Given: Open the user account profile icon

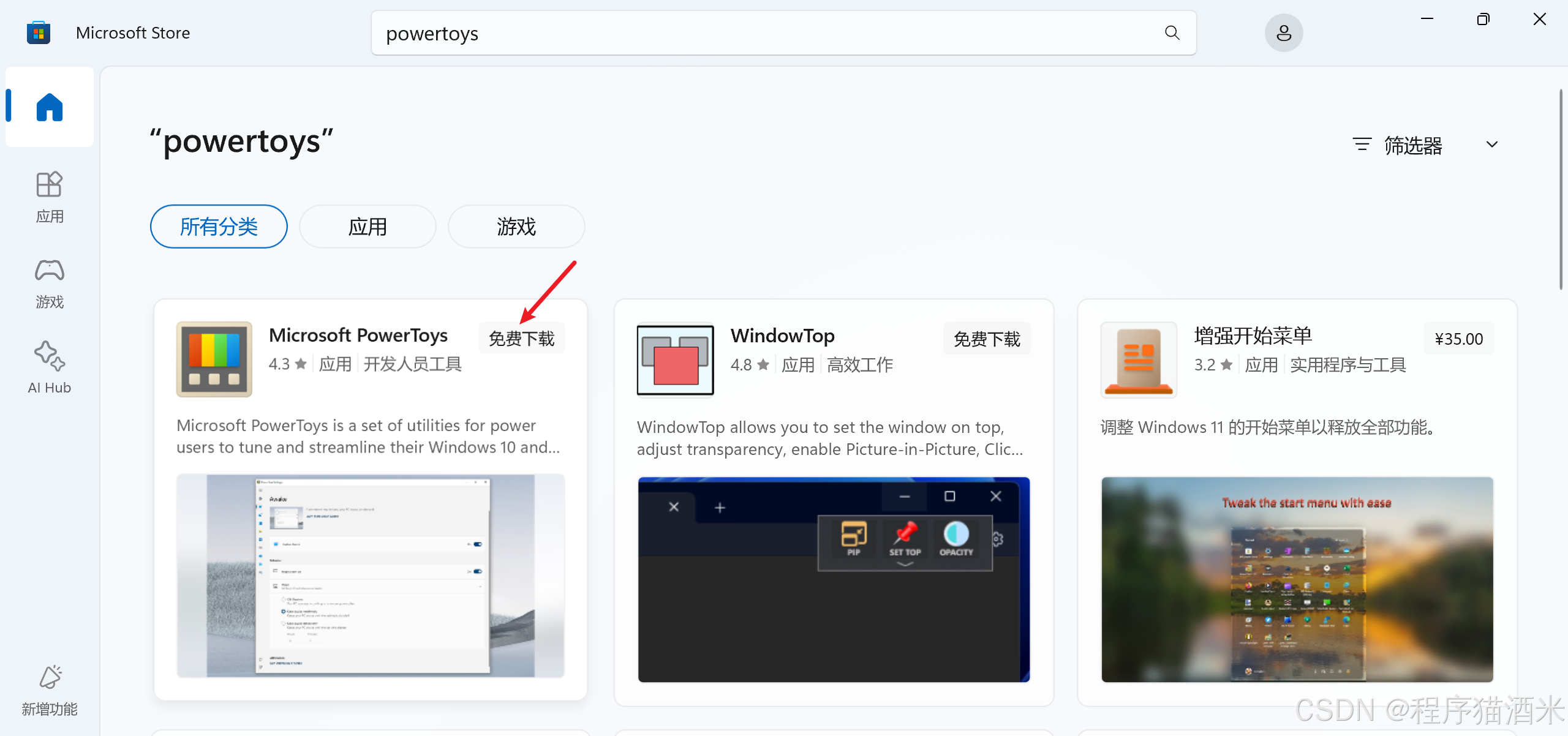Looking at the screenshot, I should (x=1283, y=33).
